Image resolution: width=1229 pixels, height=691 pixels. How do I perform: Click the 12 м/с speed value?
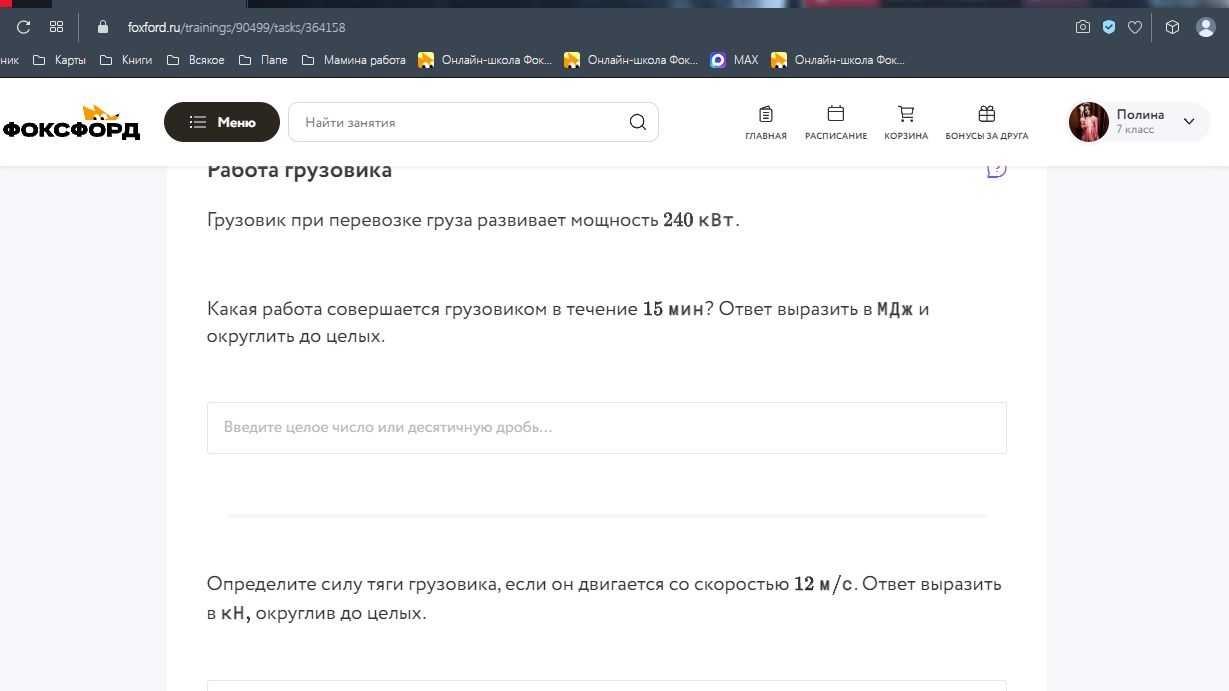click(x=824, y=584)
